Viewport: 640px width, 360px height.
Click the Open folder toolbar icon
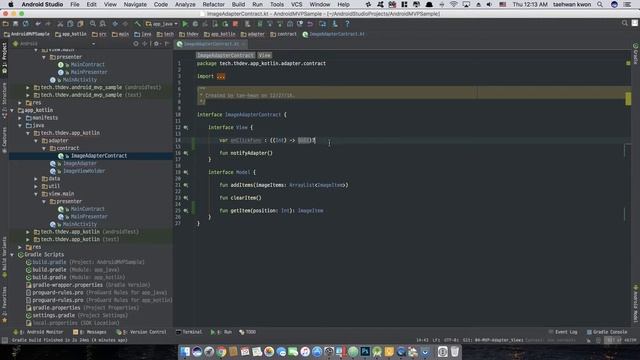pos(6,24)
